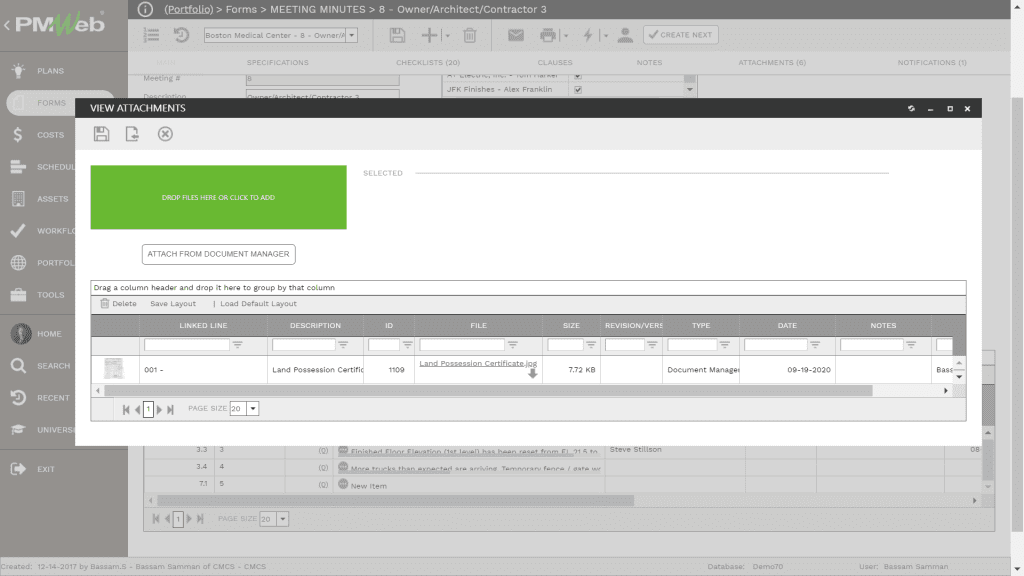Open the background grid page size dropdown

283,519
